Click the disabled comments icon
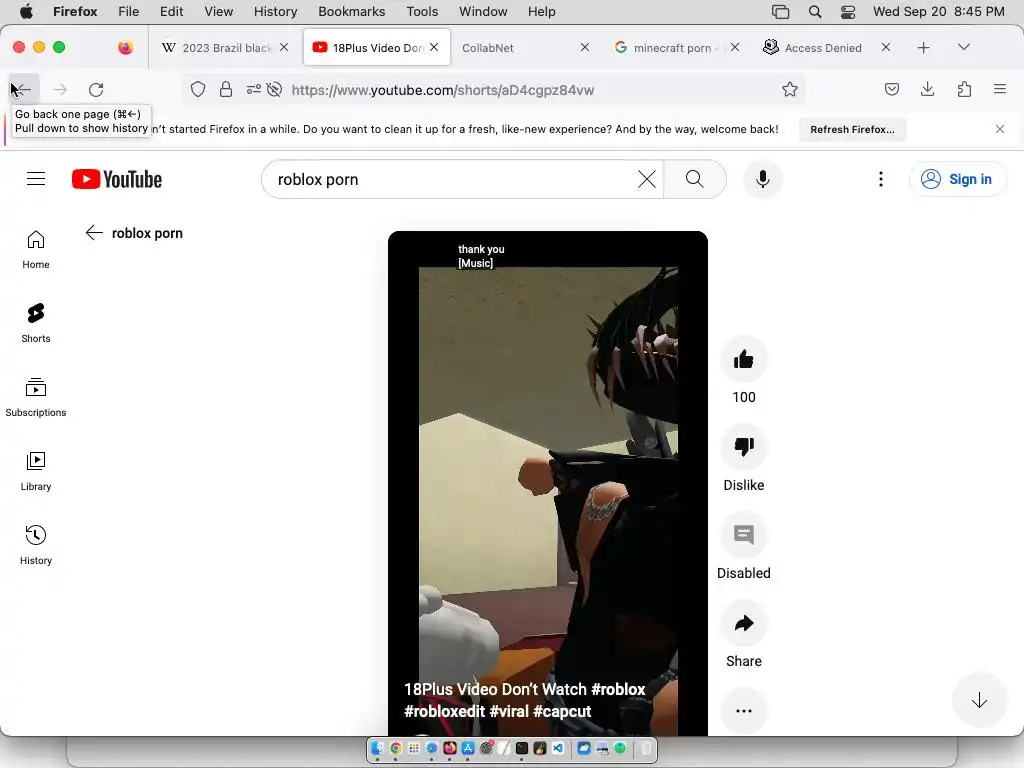 744,535
